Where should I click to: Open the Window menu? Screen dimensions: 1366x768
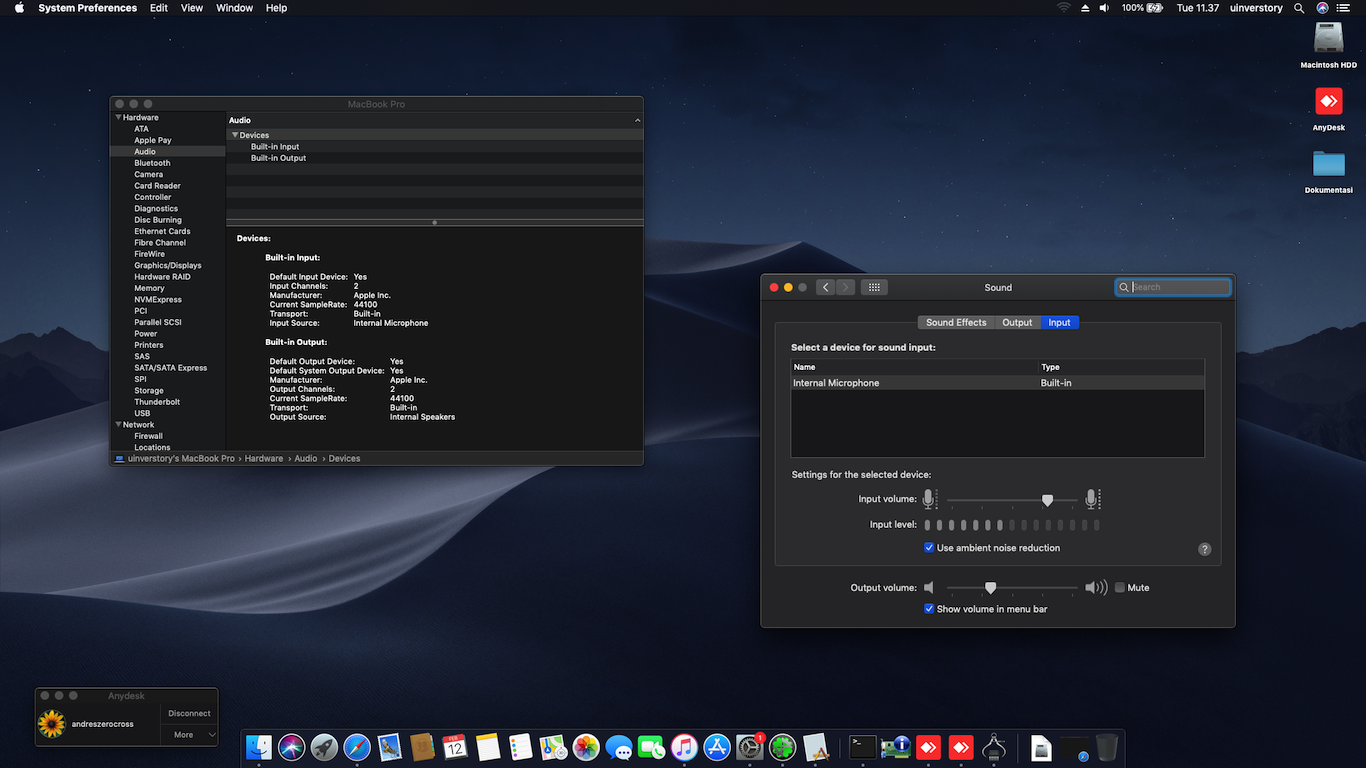pos(235,8)
